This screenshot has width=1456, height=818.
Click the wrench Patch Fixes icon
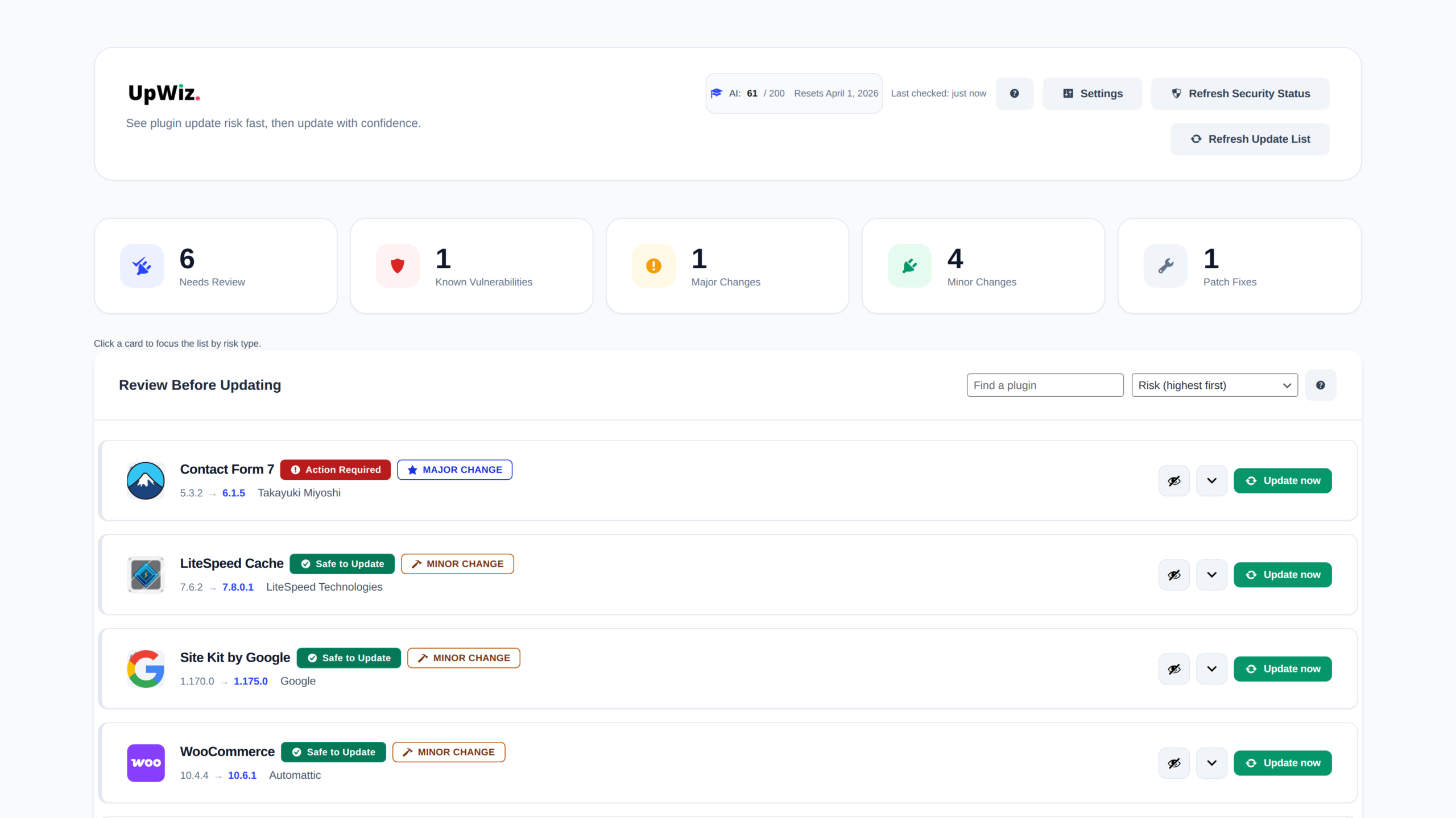click(1165, 265)
